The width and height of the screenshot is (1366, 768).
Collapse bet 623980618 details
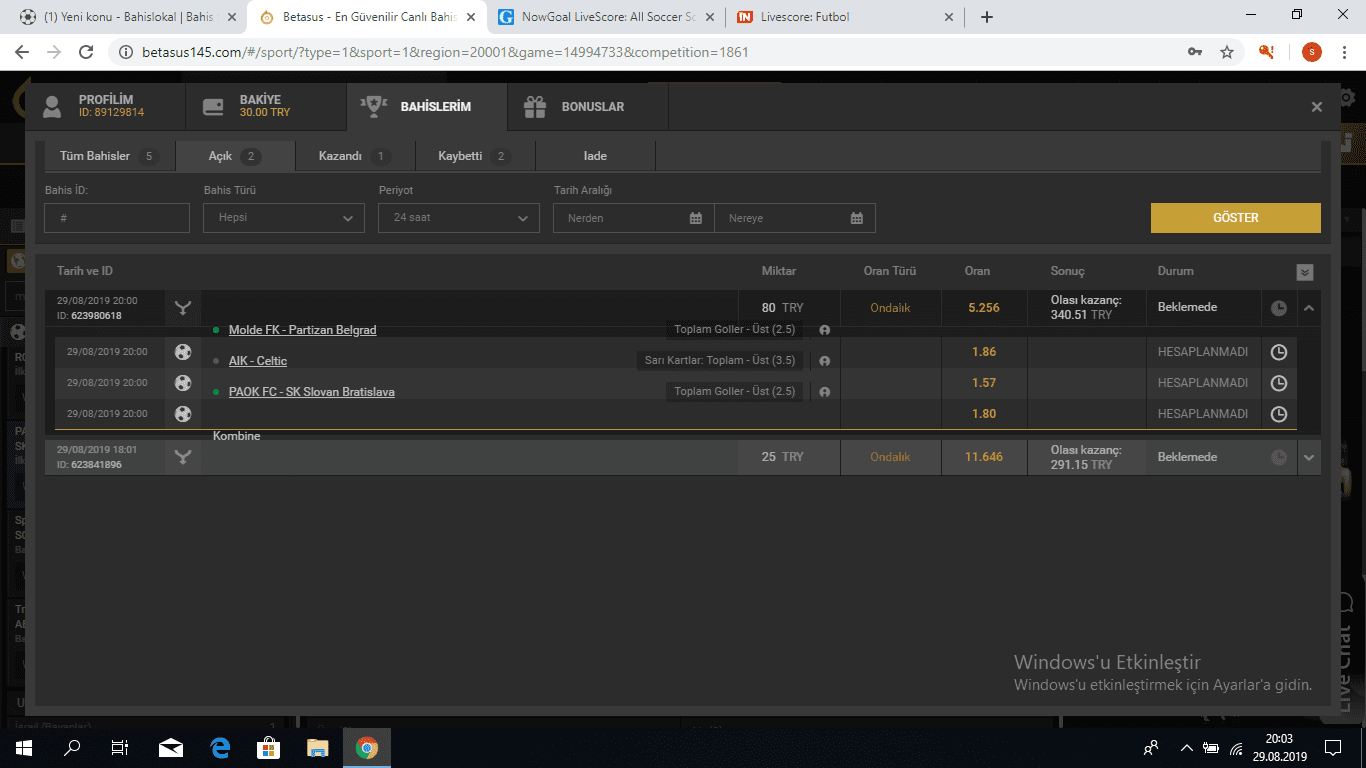(1309, 308)
